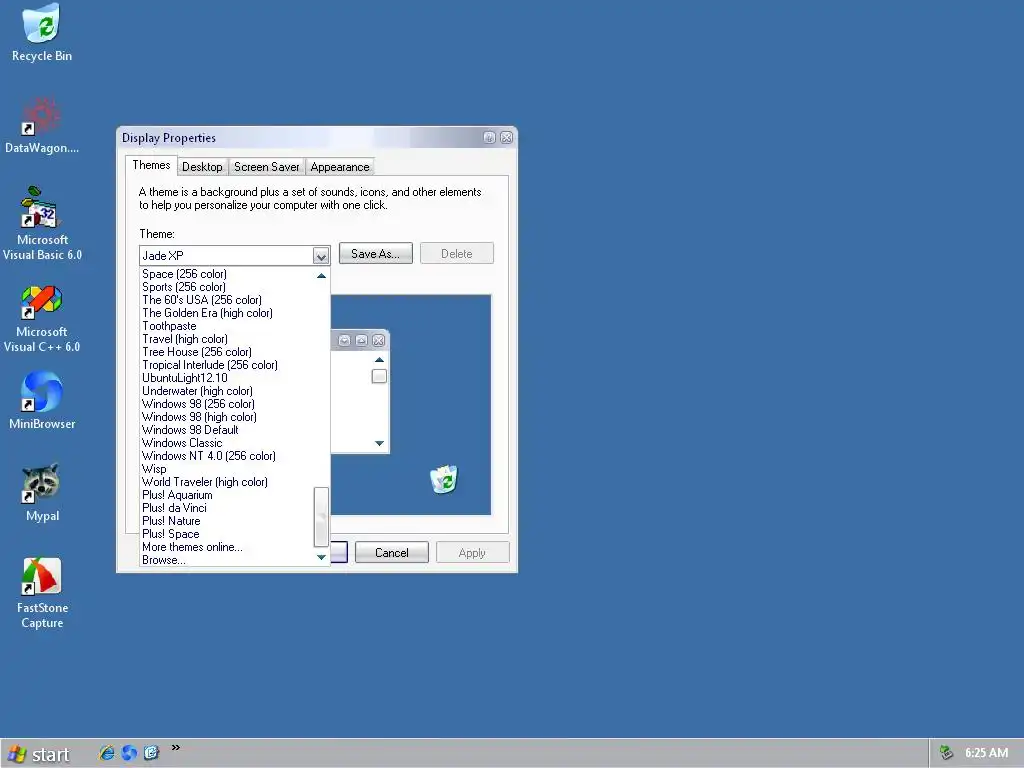1024x768 pixels.
Task: Choose the Plus! Space theme
Action: (227, 534)
